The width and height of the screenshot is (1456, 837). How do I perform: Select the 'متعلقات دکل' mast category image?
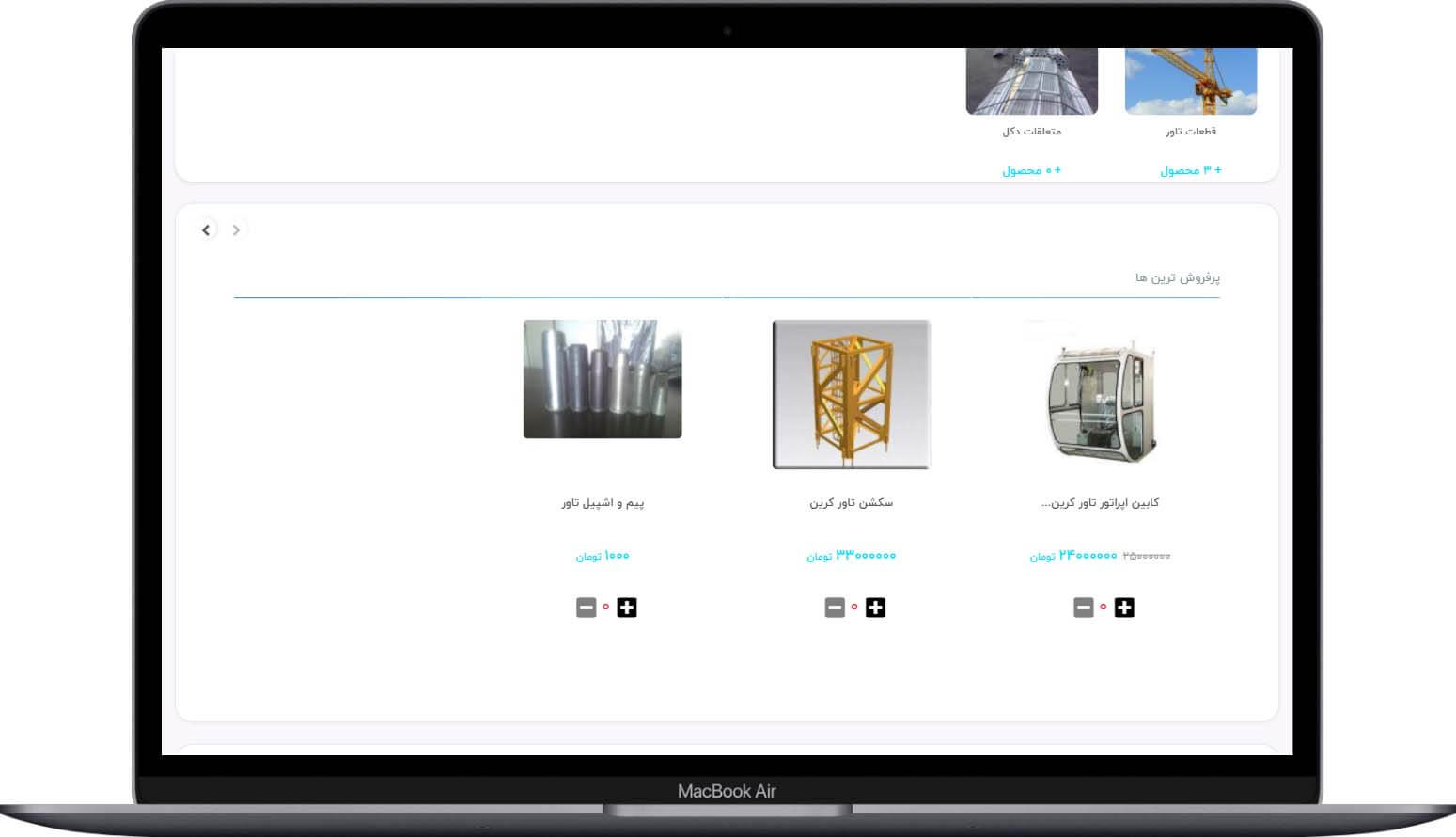click(1031, 82)
